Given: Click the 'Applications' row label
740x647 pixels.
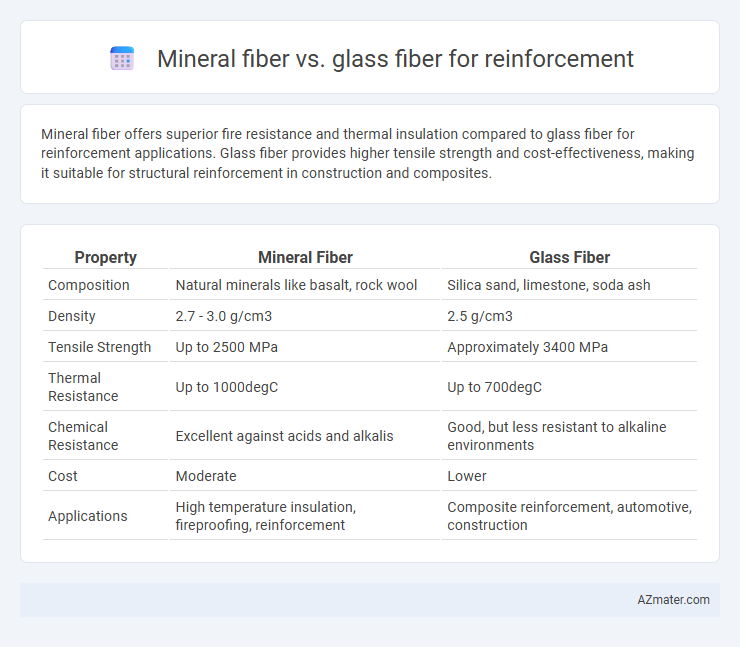Looking at the screenshot, I should [88, 516].
